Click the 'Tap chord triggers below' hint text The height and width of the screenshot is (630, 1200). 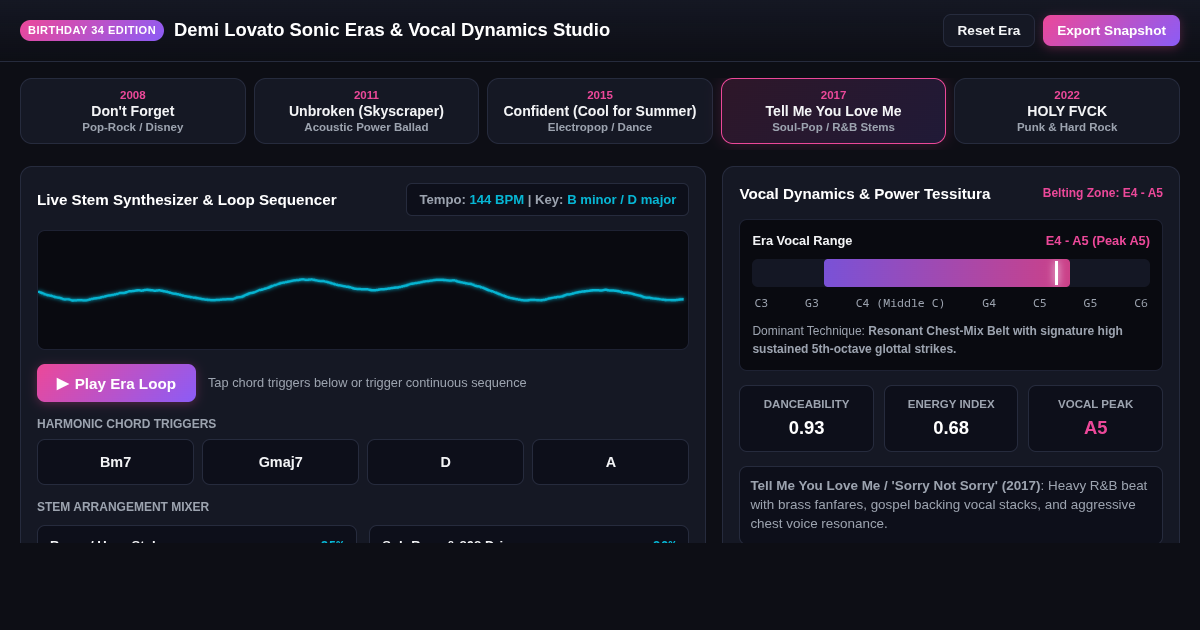(367, 383)
